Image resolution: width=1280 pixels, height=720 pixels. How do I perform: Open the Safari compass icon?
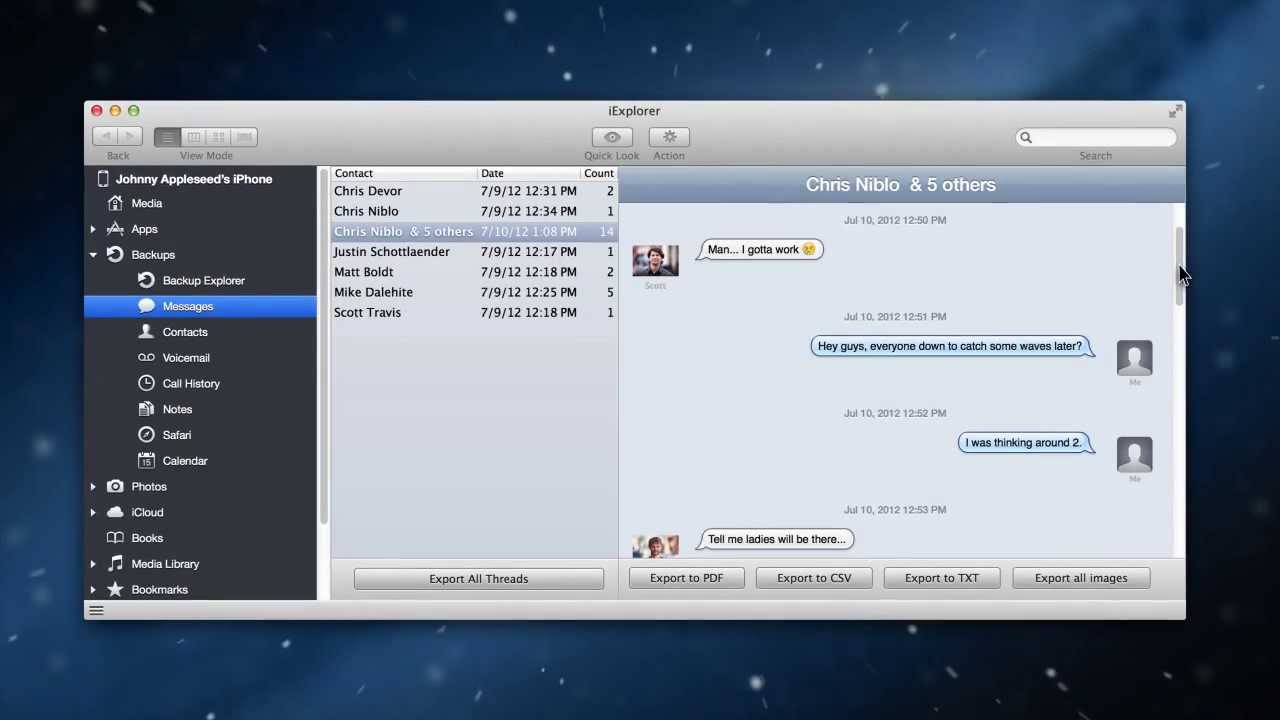point(146,435)
